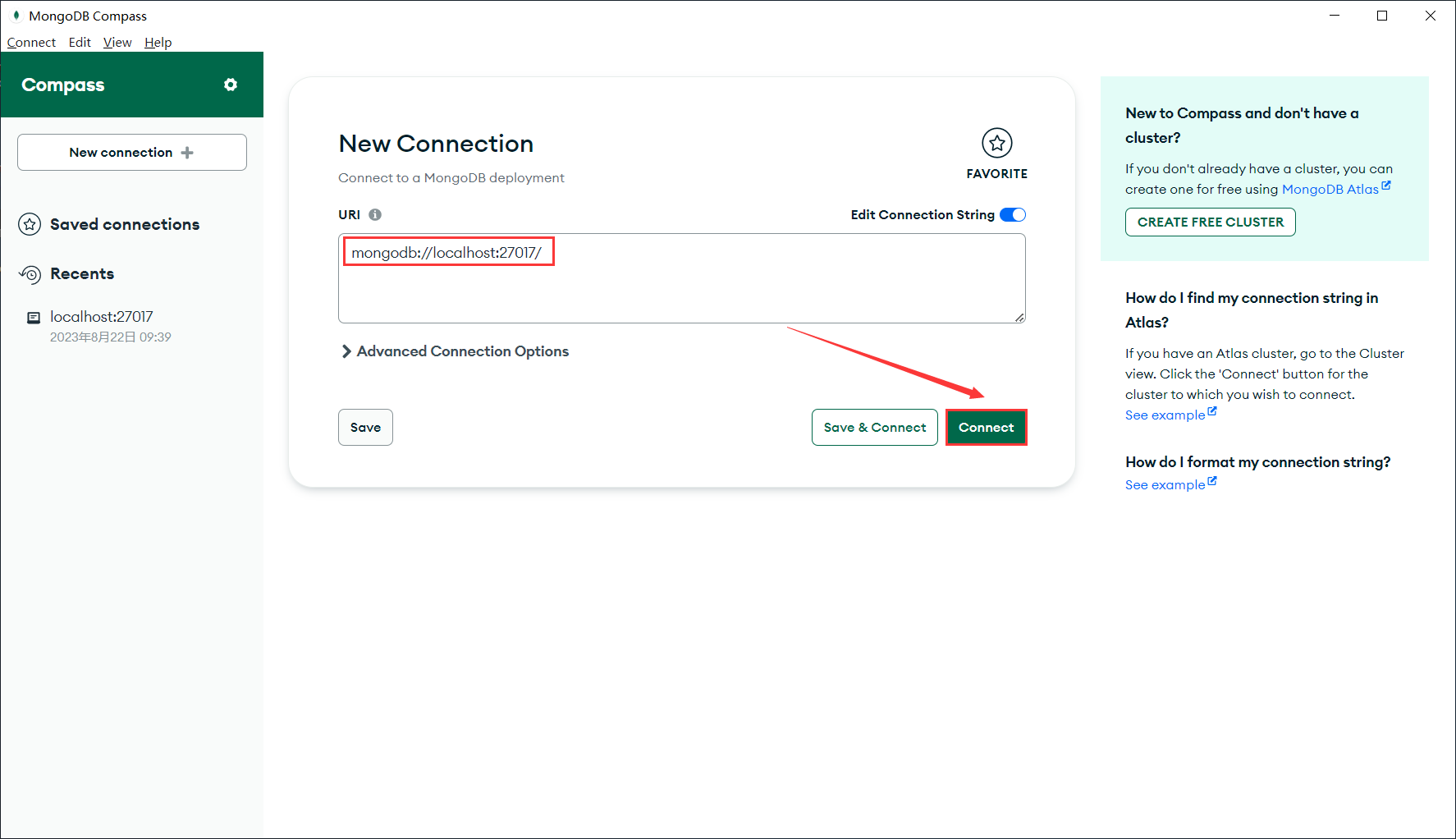
Task: Close the MongoDB Compass window
Action: click(x=1431, y=16)
